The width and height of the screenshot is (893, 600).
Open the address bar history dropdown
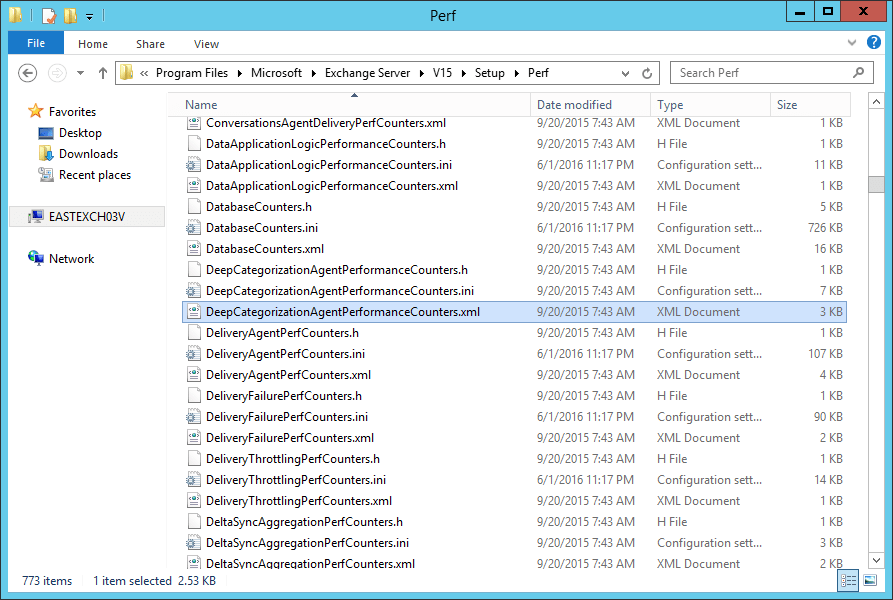pyautogui.click(x=625, y=73)
